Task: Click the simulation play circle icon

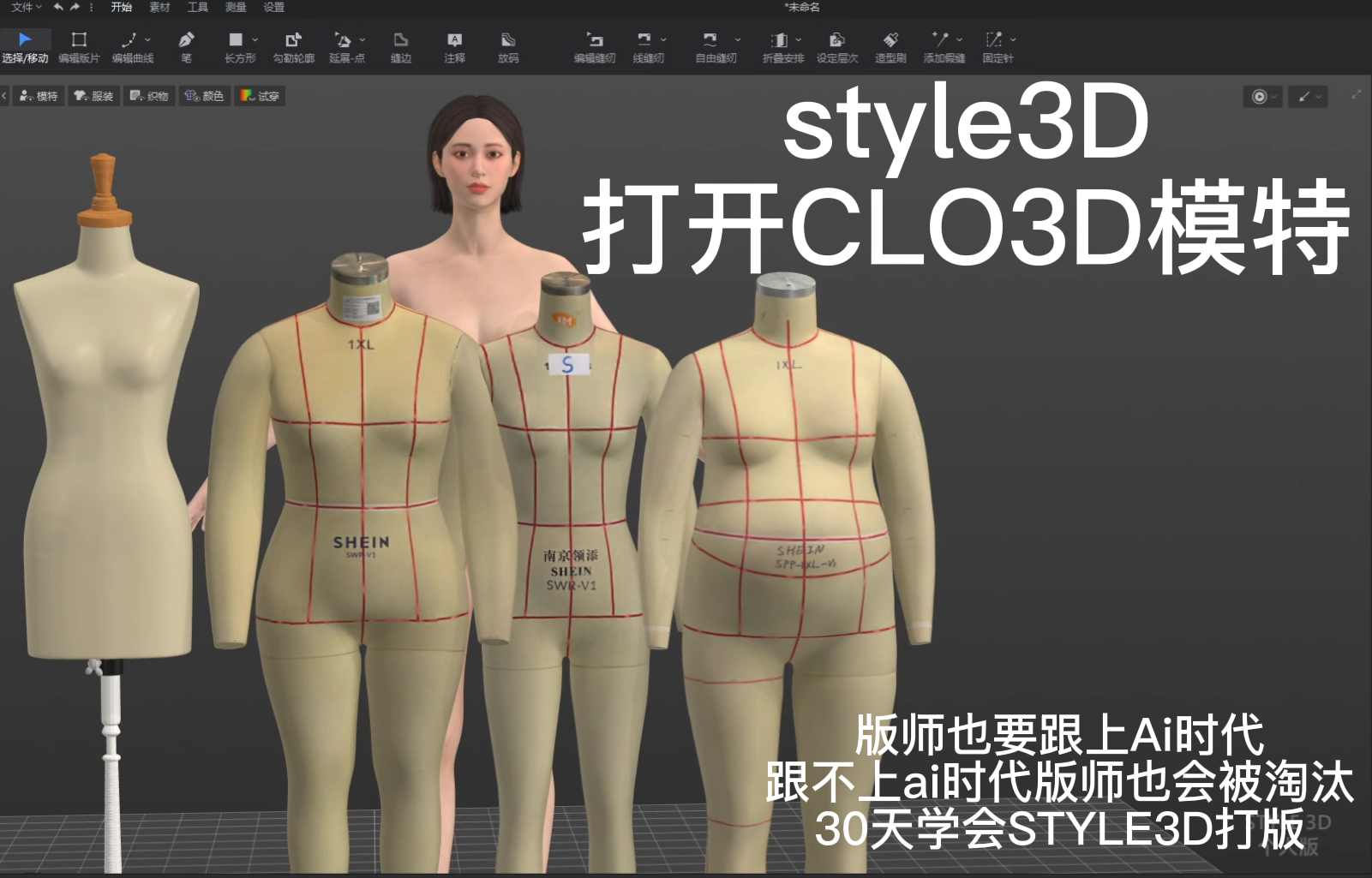Action: (x=1259, y=97)
